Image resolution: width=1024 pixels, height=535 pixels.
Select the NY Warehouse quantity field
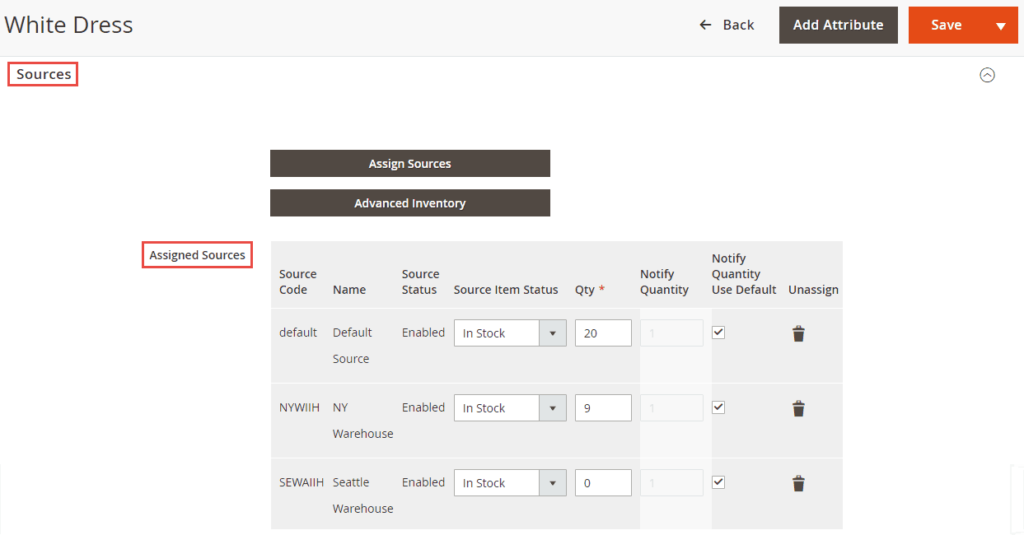point(603,408)
